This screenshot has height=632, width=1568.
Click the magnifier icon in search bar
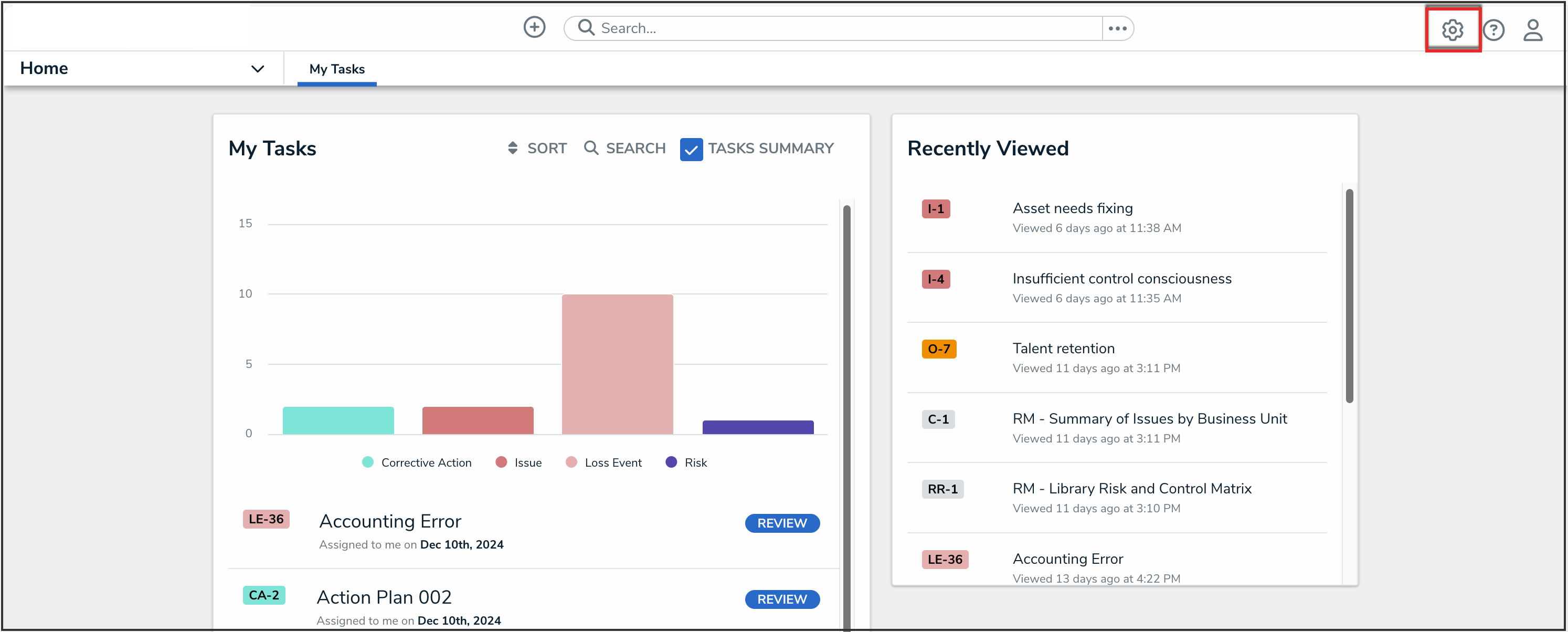click(x=586, y=27)
